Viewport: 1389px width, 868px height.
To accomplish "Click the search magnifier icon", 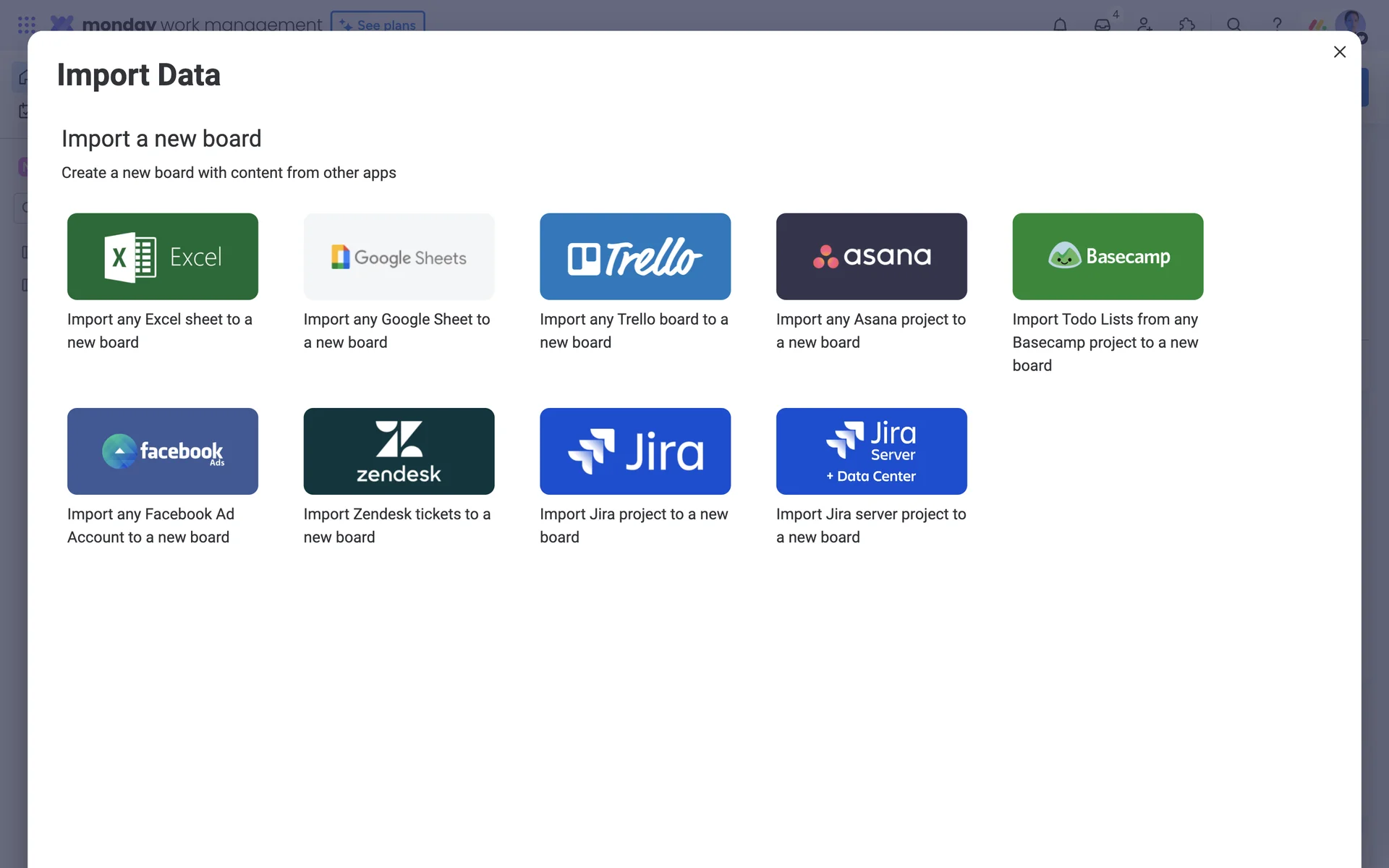I will tap(1234, 24).
